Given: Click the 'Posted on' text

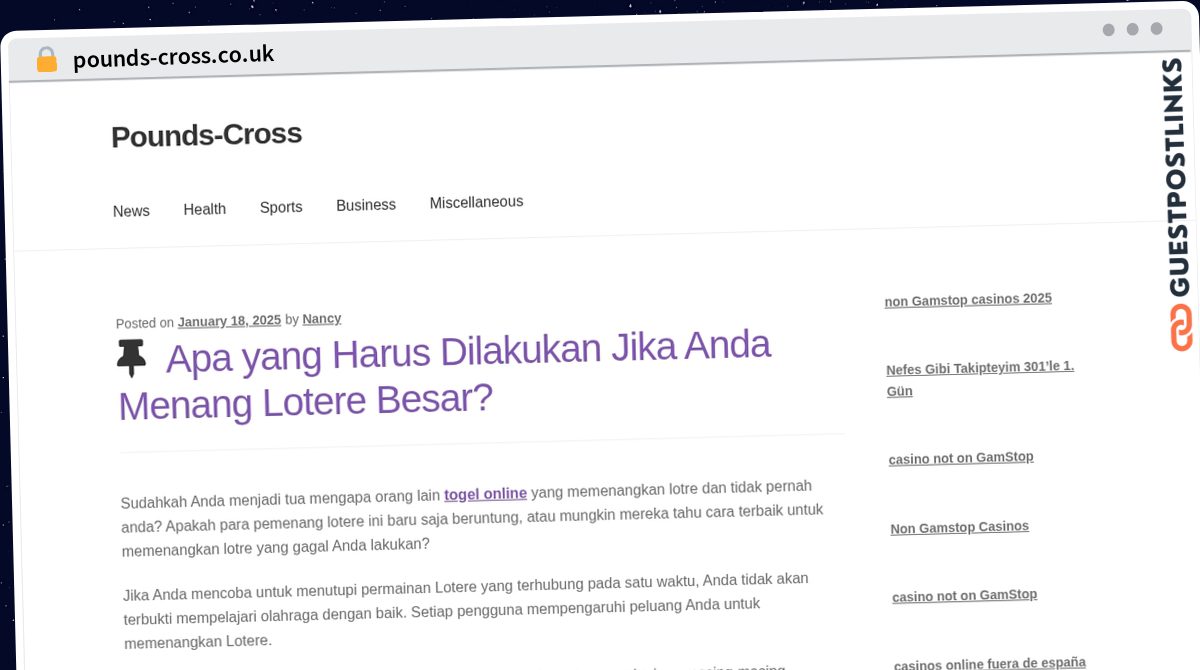Looking at the screenshot, I should click(x=145, y=323).
